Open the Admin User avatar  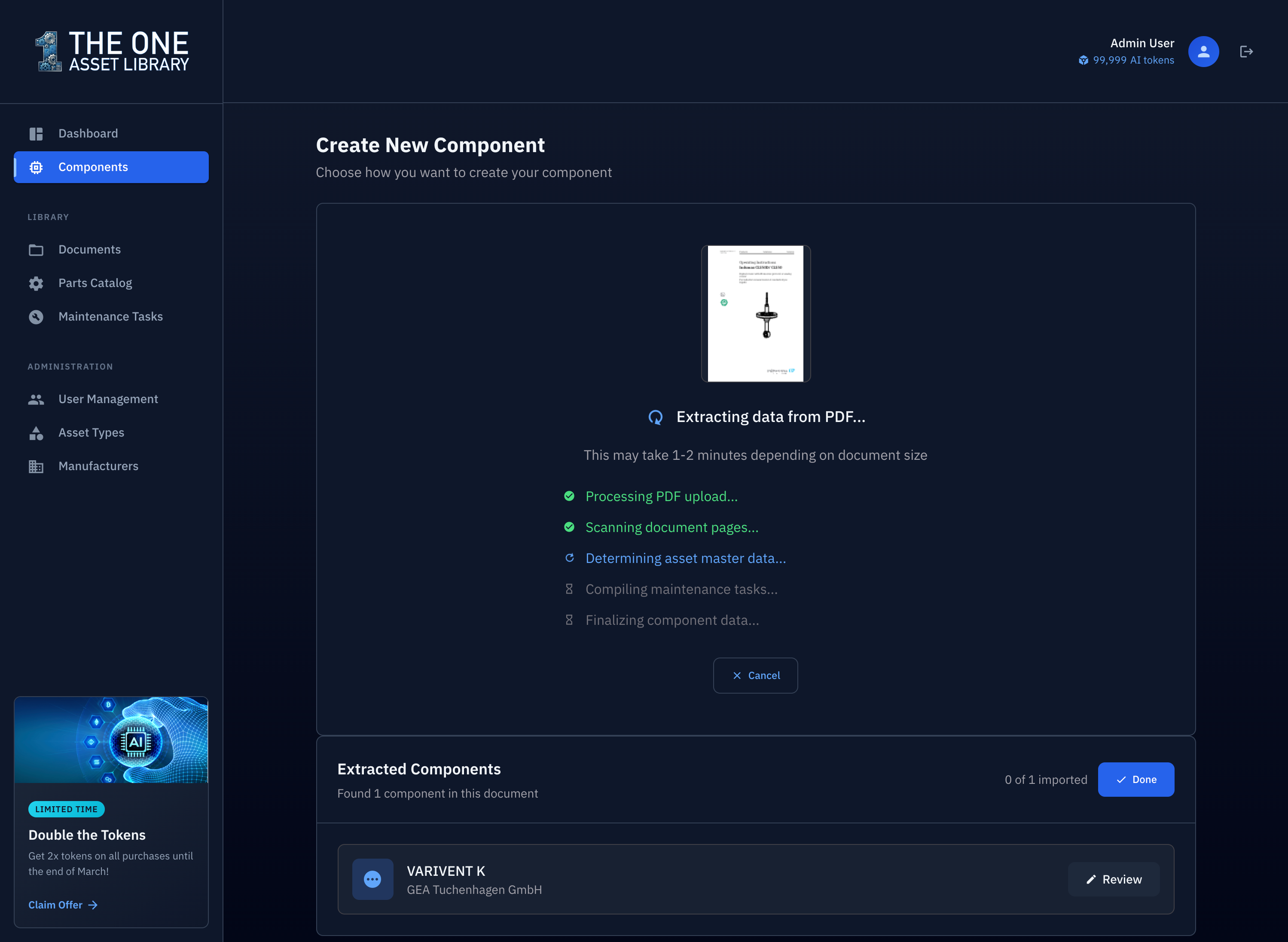point(1203,51)
